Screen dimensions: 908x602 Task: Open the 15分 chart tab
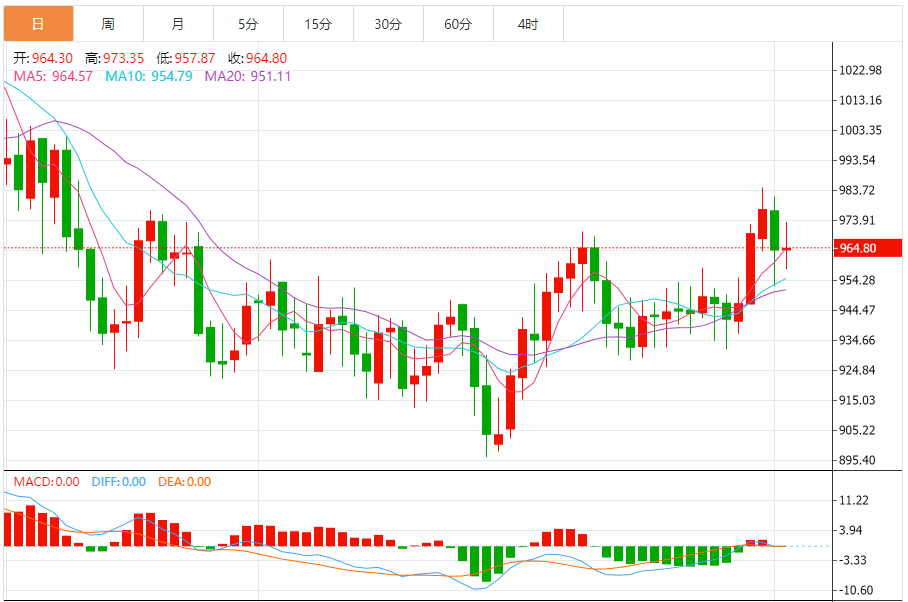tap(318, 24)
